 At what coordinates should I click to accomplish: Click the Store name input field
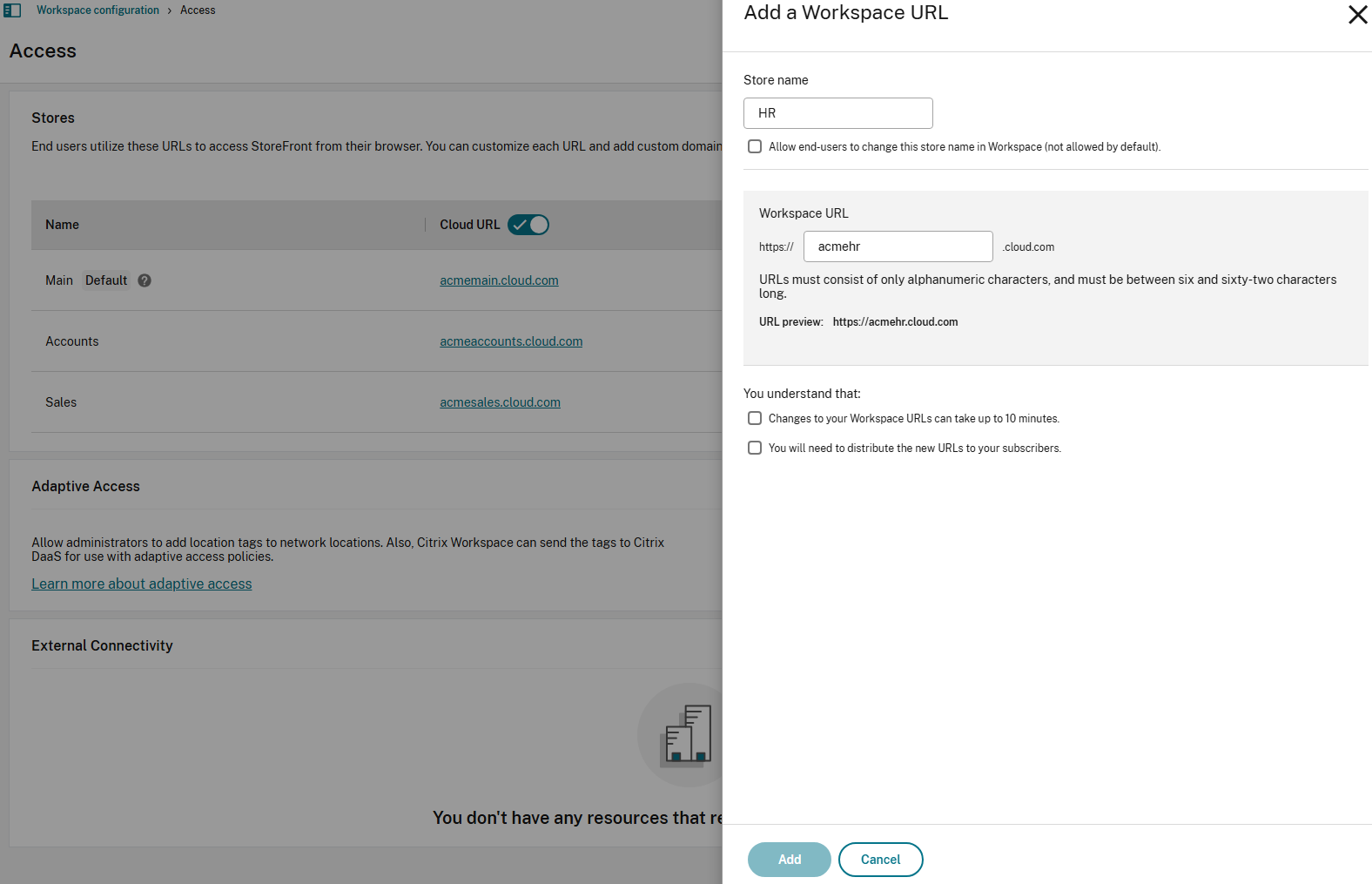tap(838, 113)
